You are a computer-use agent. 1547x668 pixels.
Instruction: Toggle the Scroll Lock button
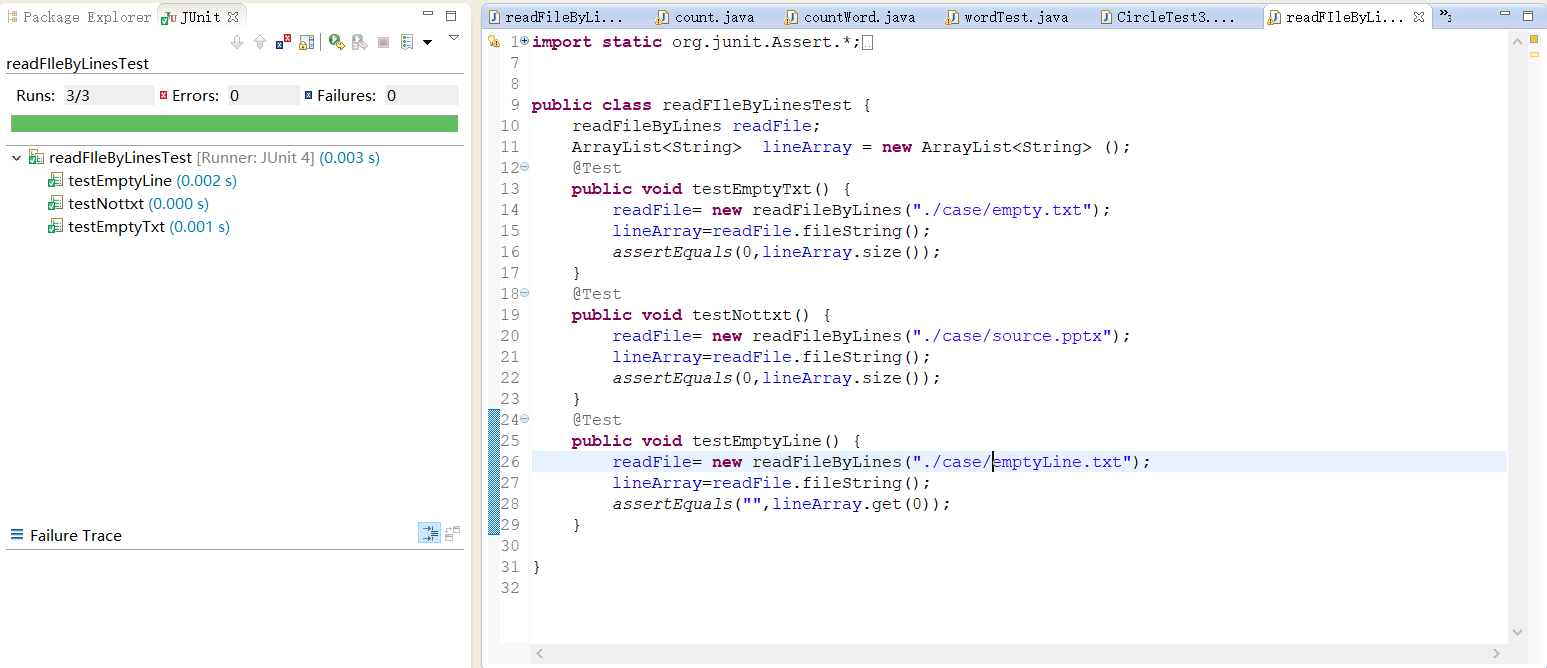307,42
